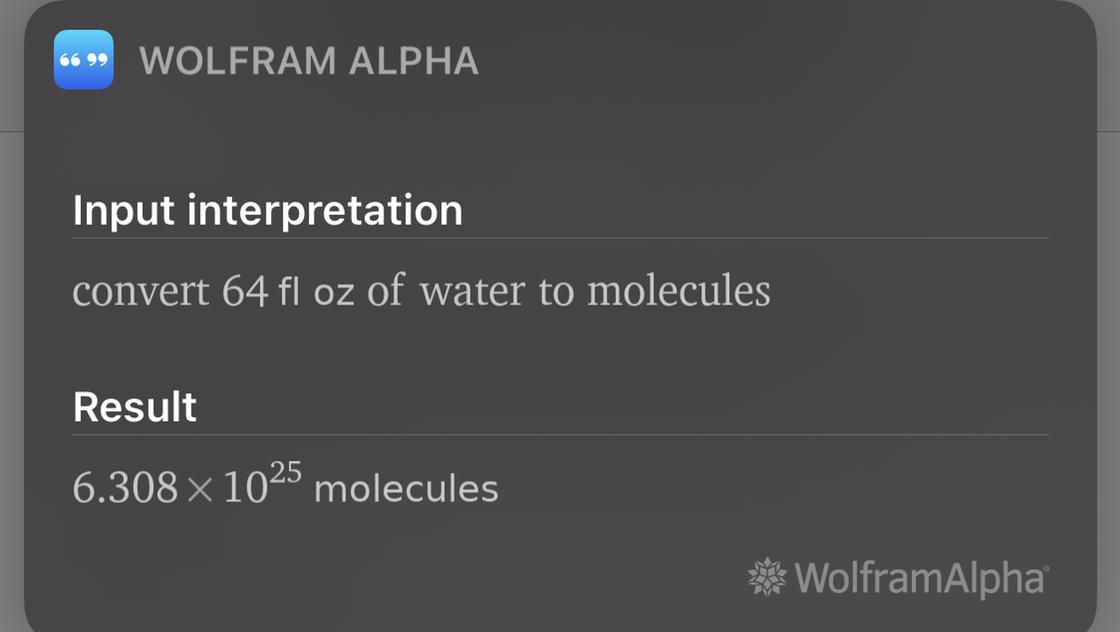The width and height of the screenshot is (1120, 632).
Task: Click the exponent 25 in the result
Action: coord(285,473)
